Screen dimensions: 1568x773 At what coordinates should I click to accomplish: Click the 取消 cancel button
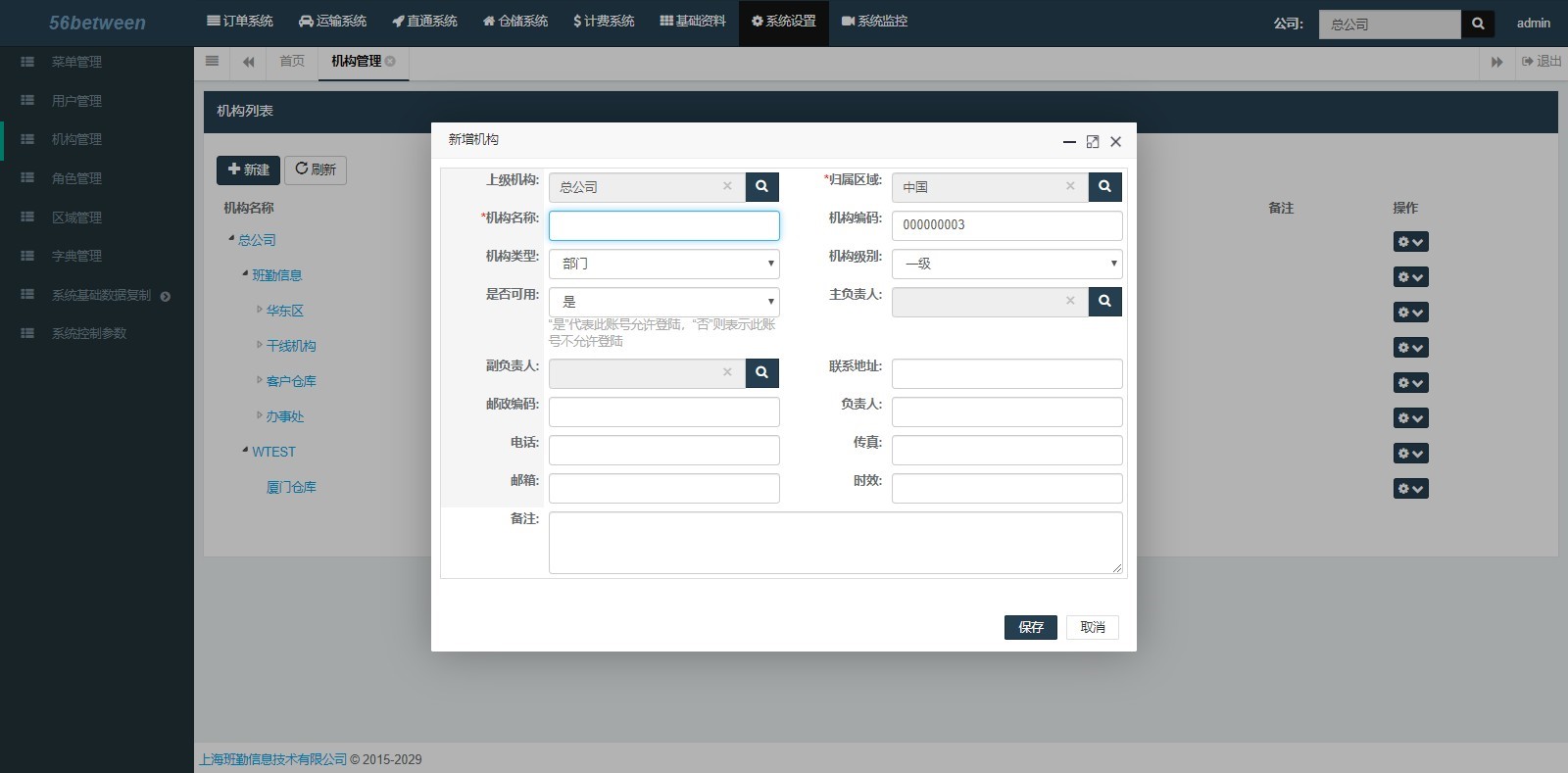click(1093, 627)
